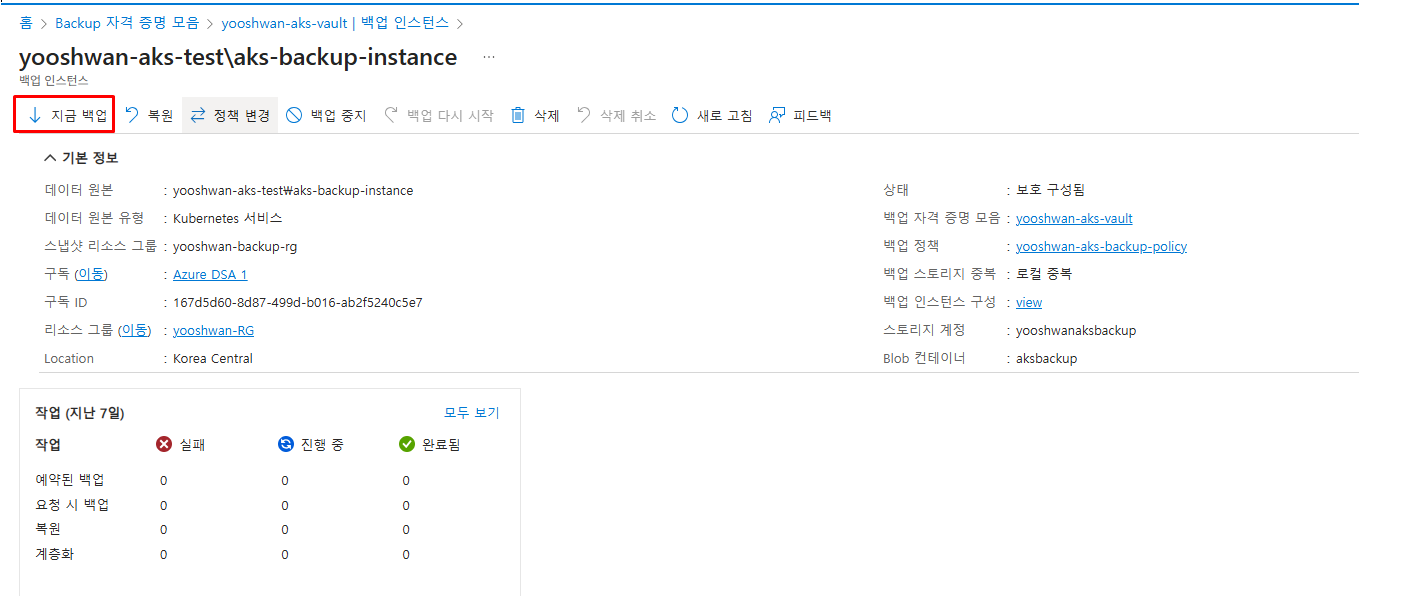This screenshot has width=1403, height=596.
Task: Click the blue 진행 중 status icon
Action: point(286,444)
